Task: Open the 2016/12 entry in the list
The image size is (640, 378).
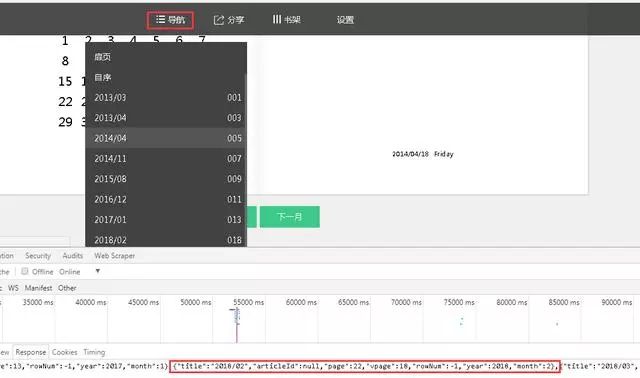Action: pos(165,199)
